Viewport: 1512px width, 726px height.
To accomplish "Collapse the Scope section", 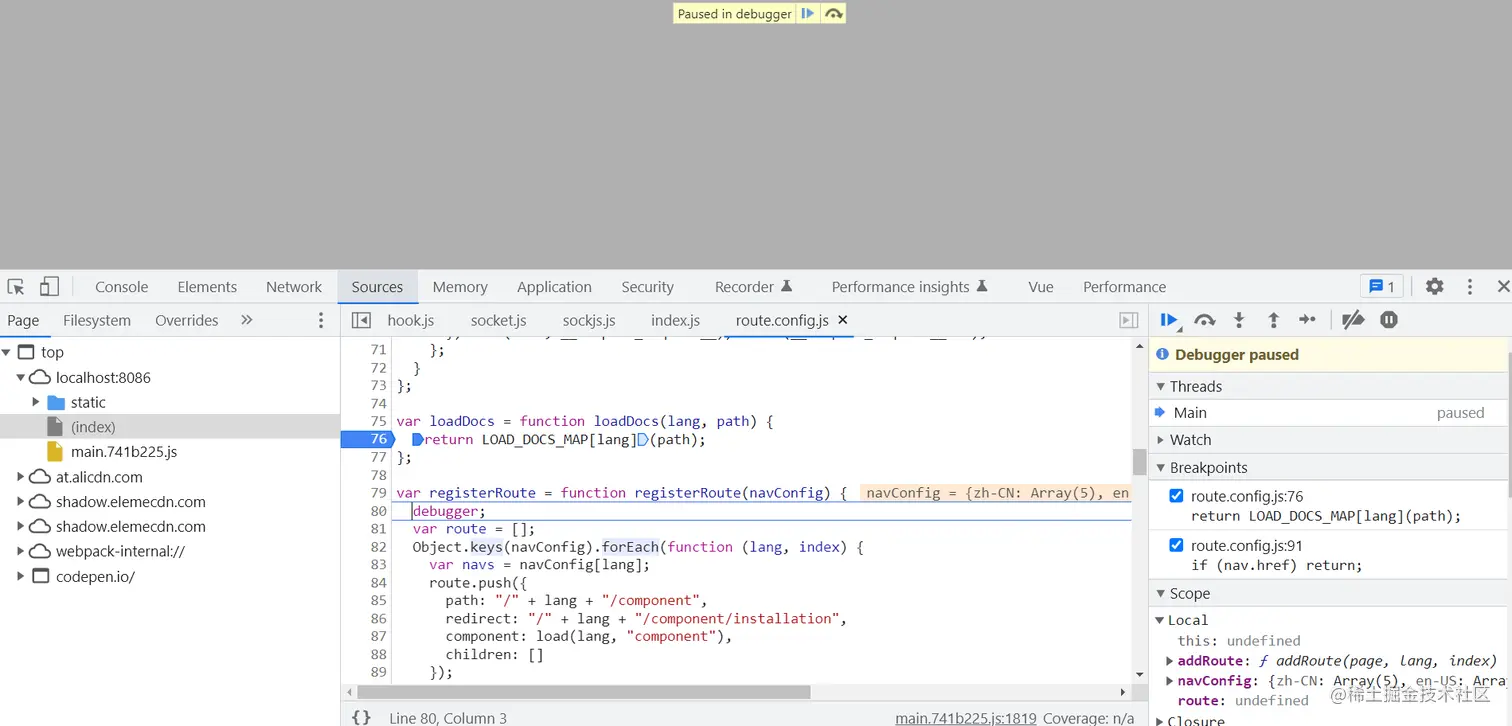I will click(1161, 594).
